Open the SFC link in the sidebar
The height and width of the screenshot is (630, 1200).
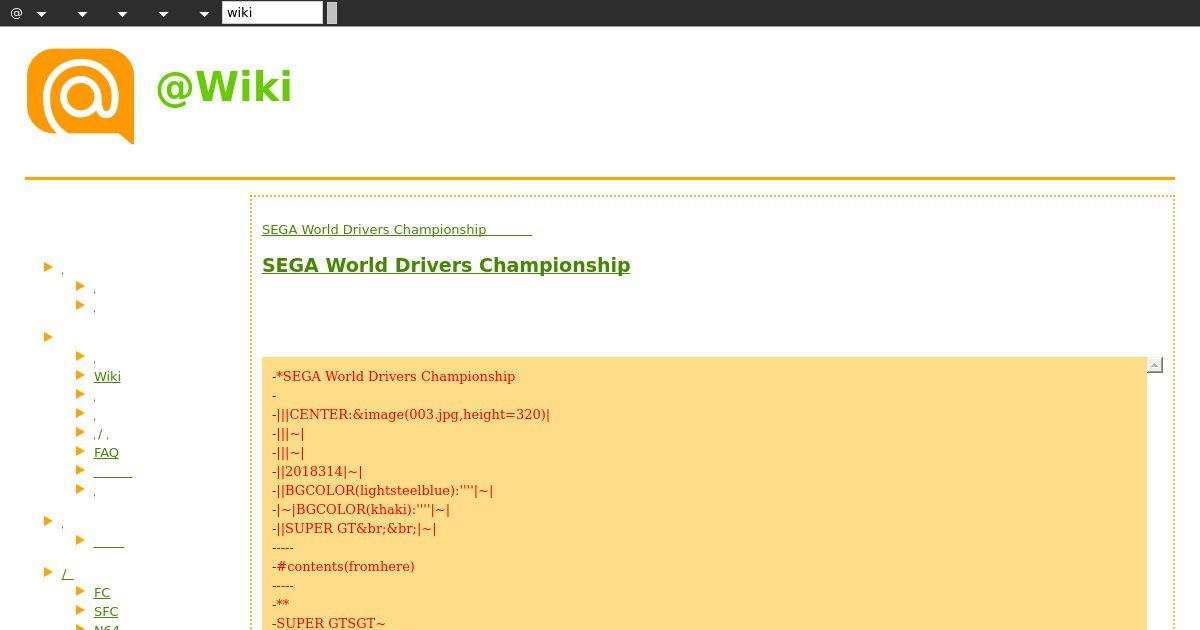(x=106, y=612)
